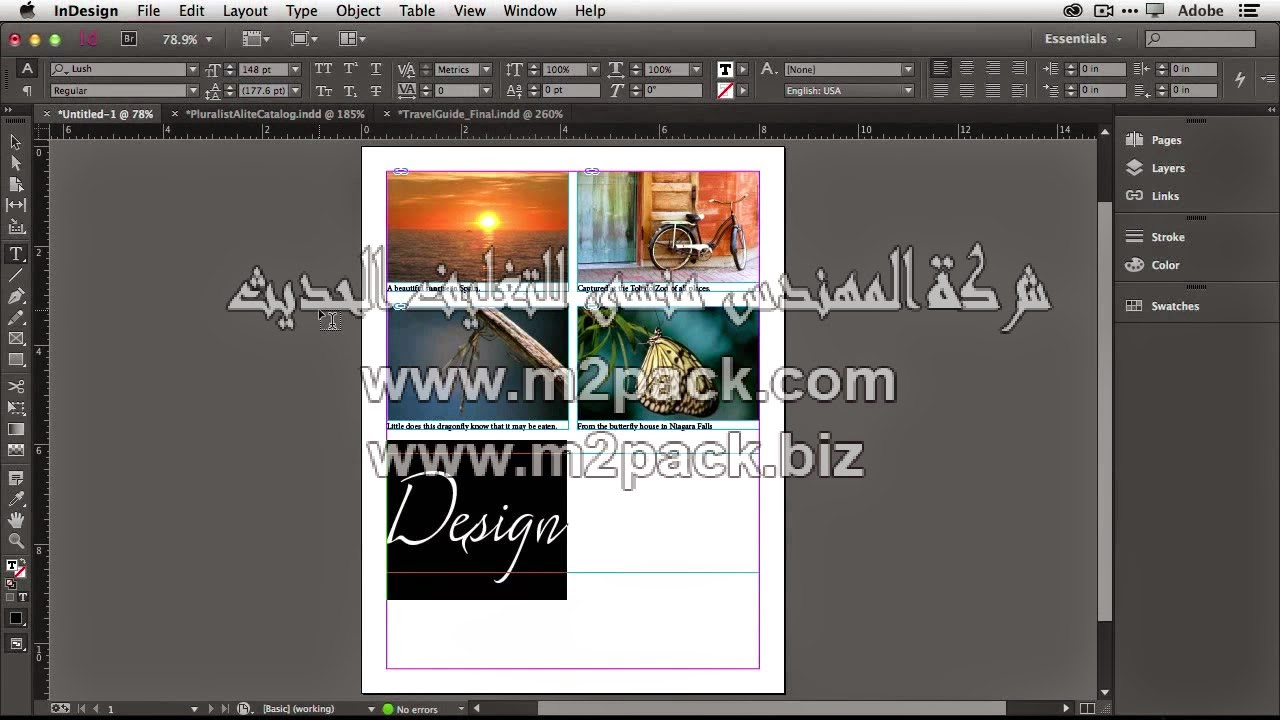
Task: Open the Regular font style dropdown
Action: (x=193, y=90)
